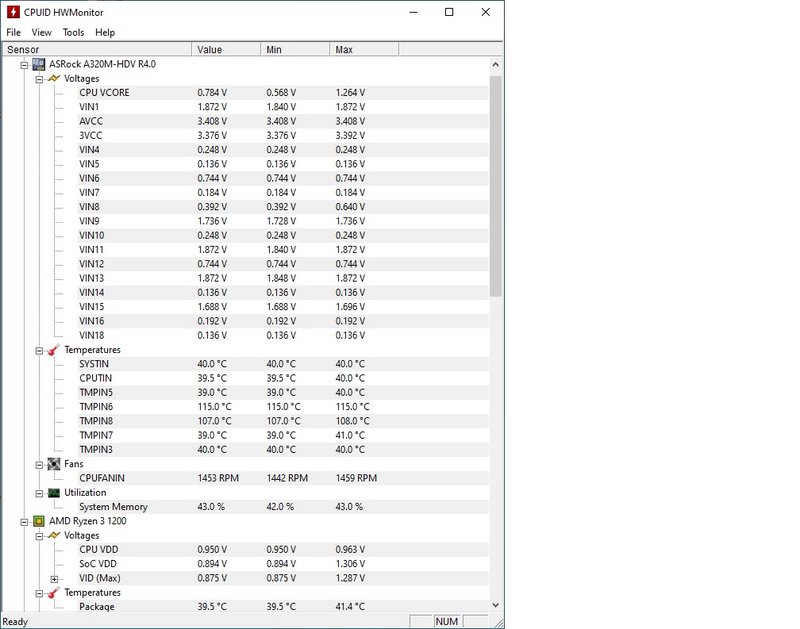800x629 pixels.
Task: Open the Help menu
Action: coord(105,32)
